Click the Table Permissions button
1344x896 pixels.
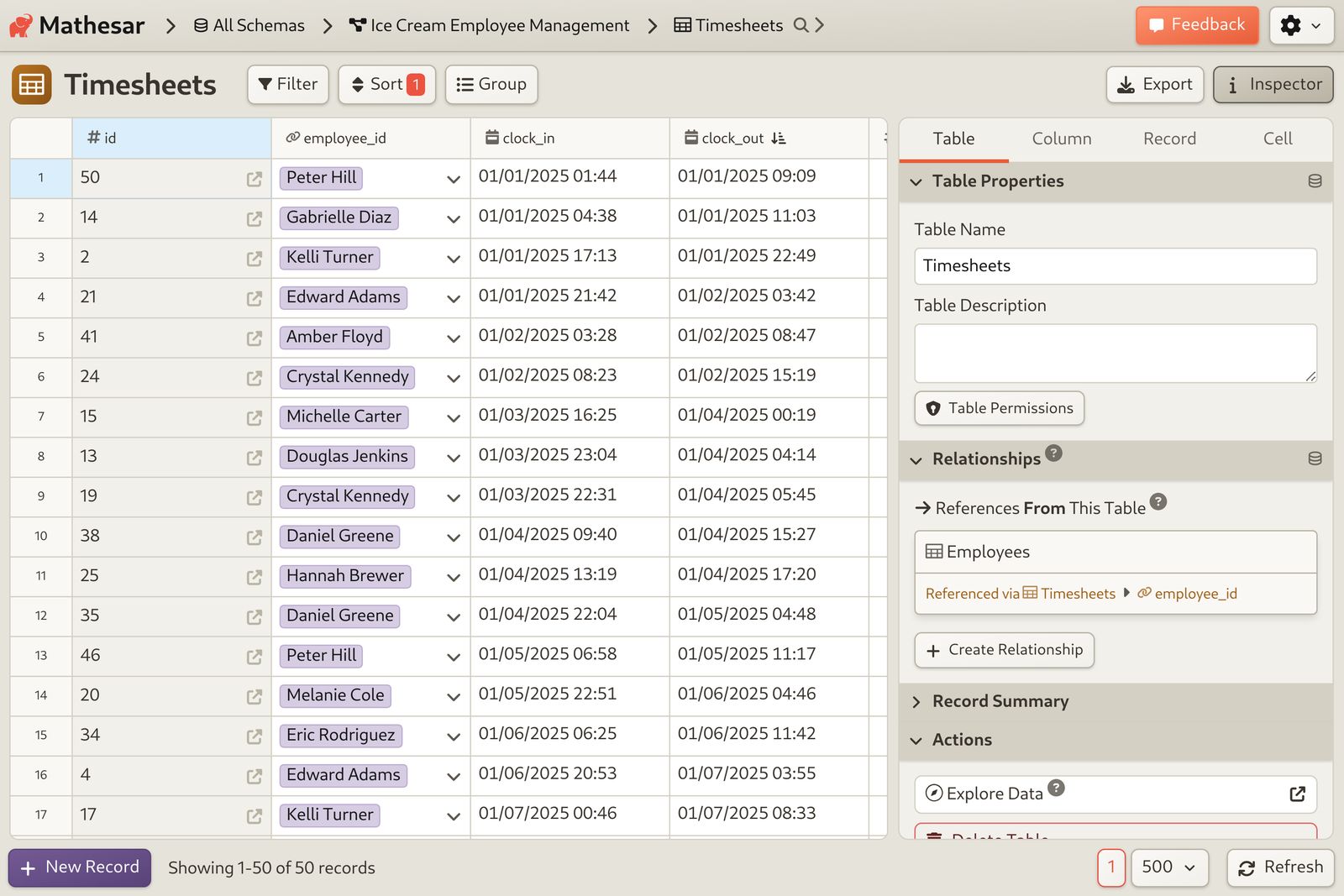999,409
